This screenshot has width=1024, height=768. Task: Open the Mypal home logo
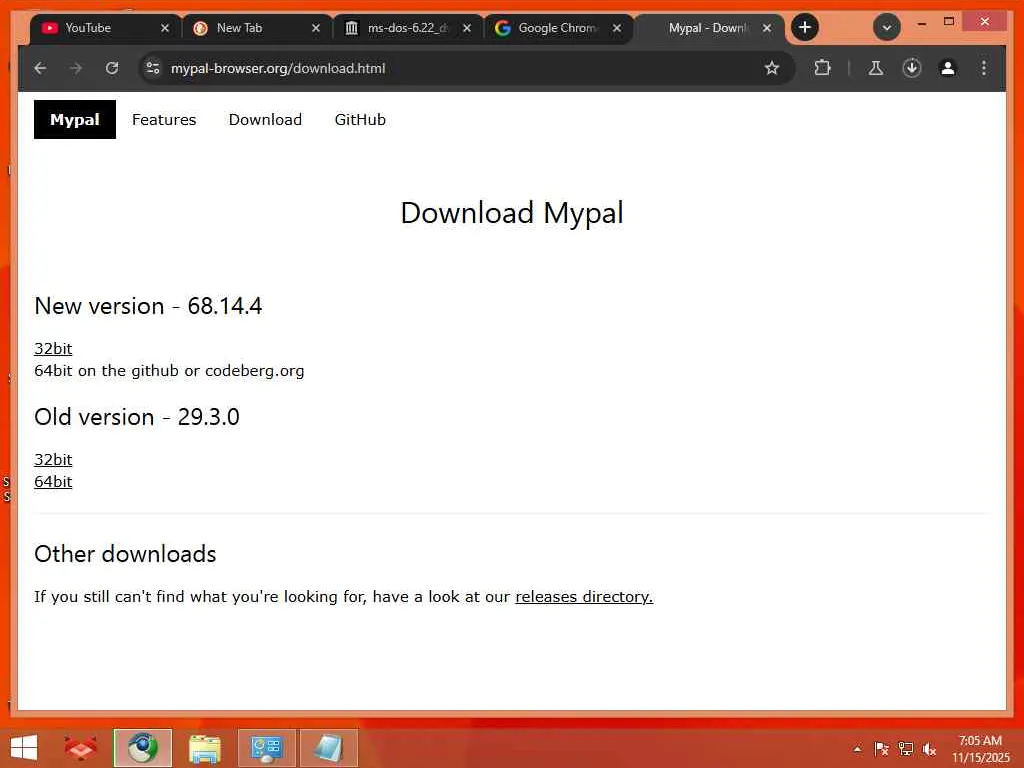coord(75,120)
